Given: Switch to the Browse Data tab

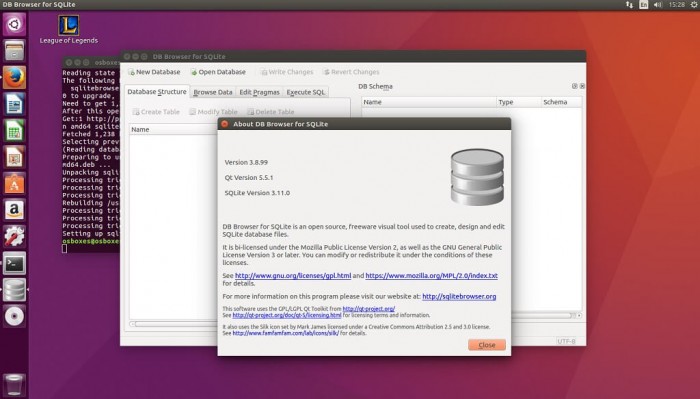Looking at the screenshot, I should tap(213, 92).
